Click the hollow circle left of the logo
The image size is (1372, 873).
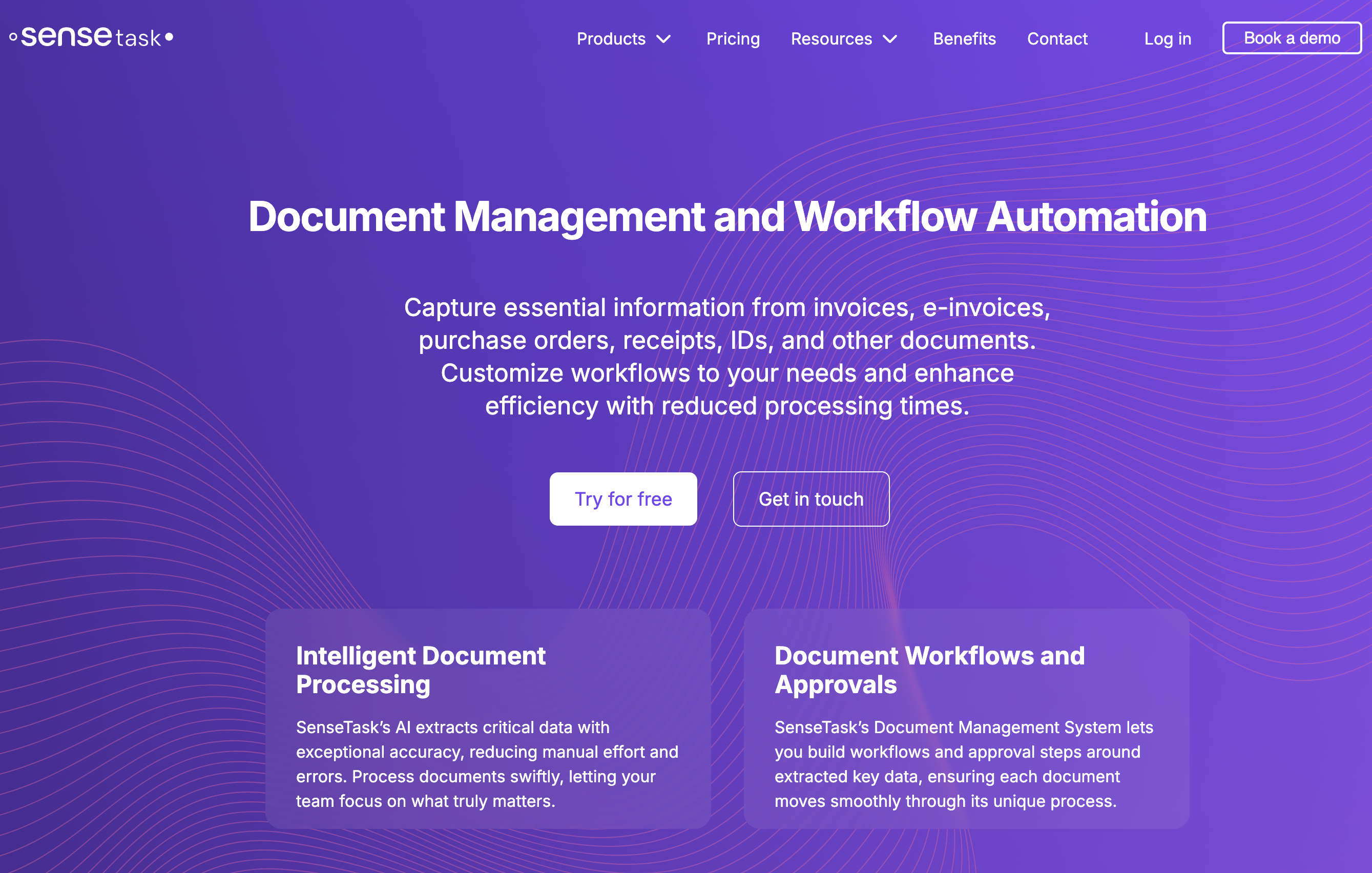(x=13, y=37)
